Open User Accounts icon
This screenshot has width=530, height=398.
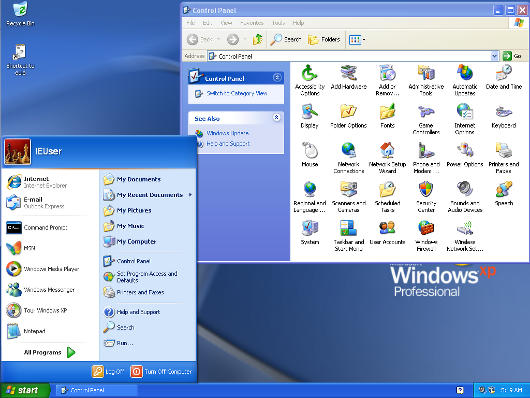[387, 232]
